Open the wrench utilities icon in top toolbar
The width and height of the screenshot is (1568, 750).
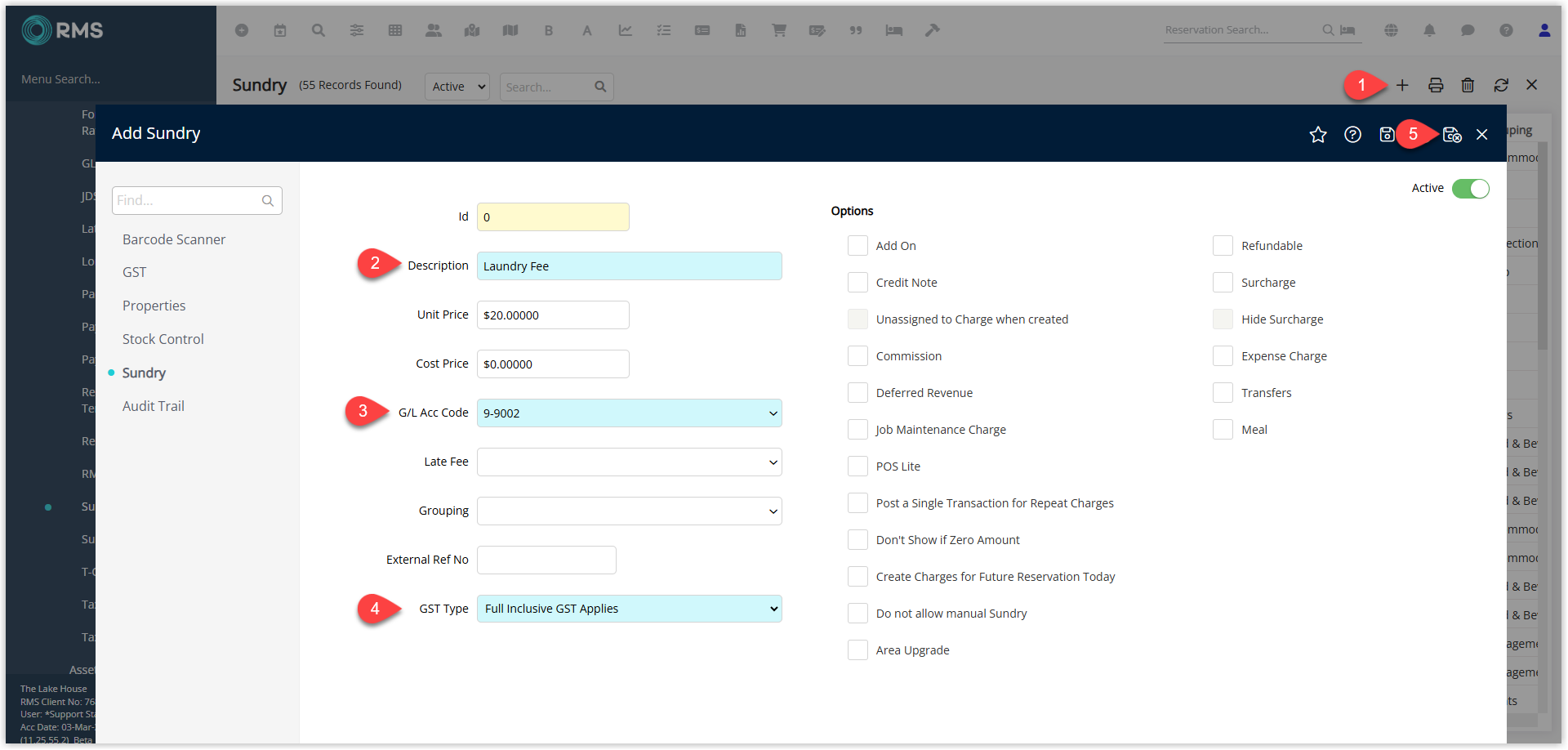coord(932,30)
